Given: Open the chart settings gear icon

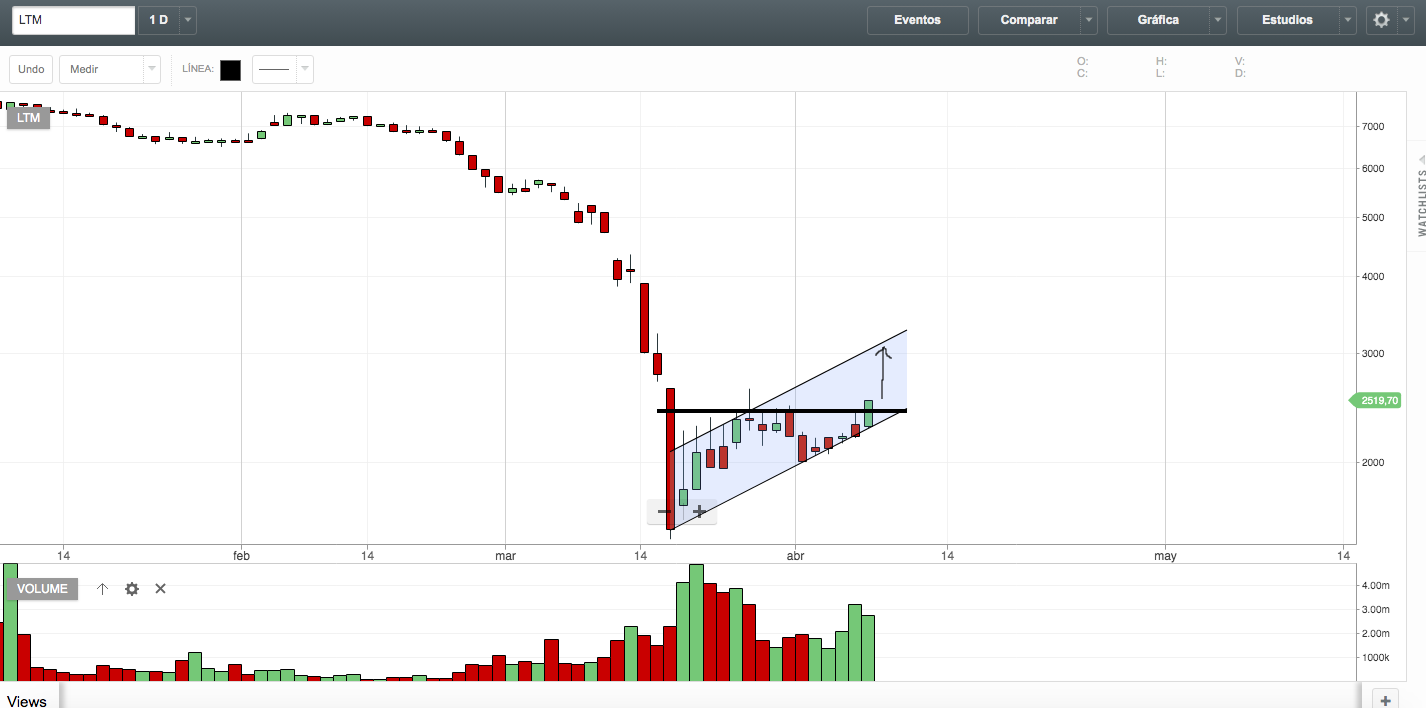Looking at the screenshot, I should pos(1381,20).
